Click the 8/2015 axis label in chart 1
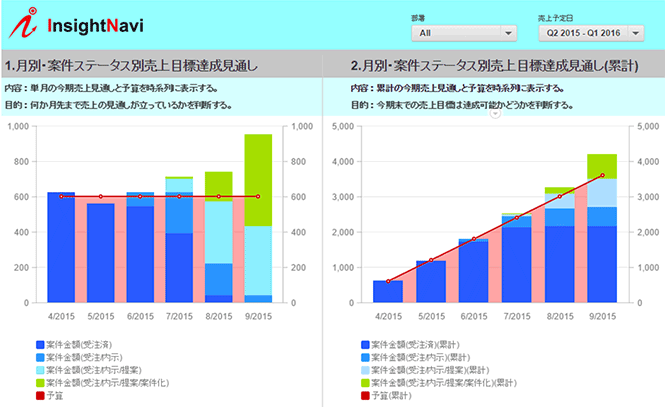 point(219,316)
